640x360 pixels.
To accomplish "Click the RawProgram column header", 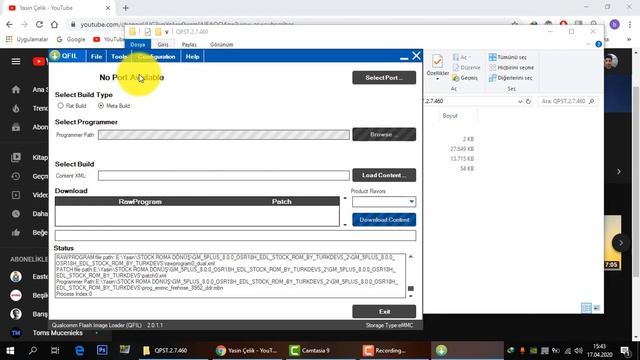I will tap(140, 202).
